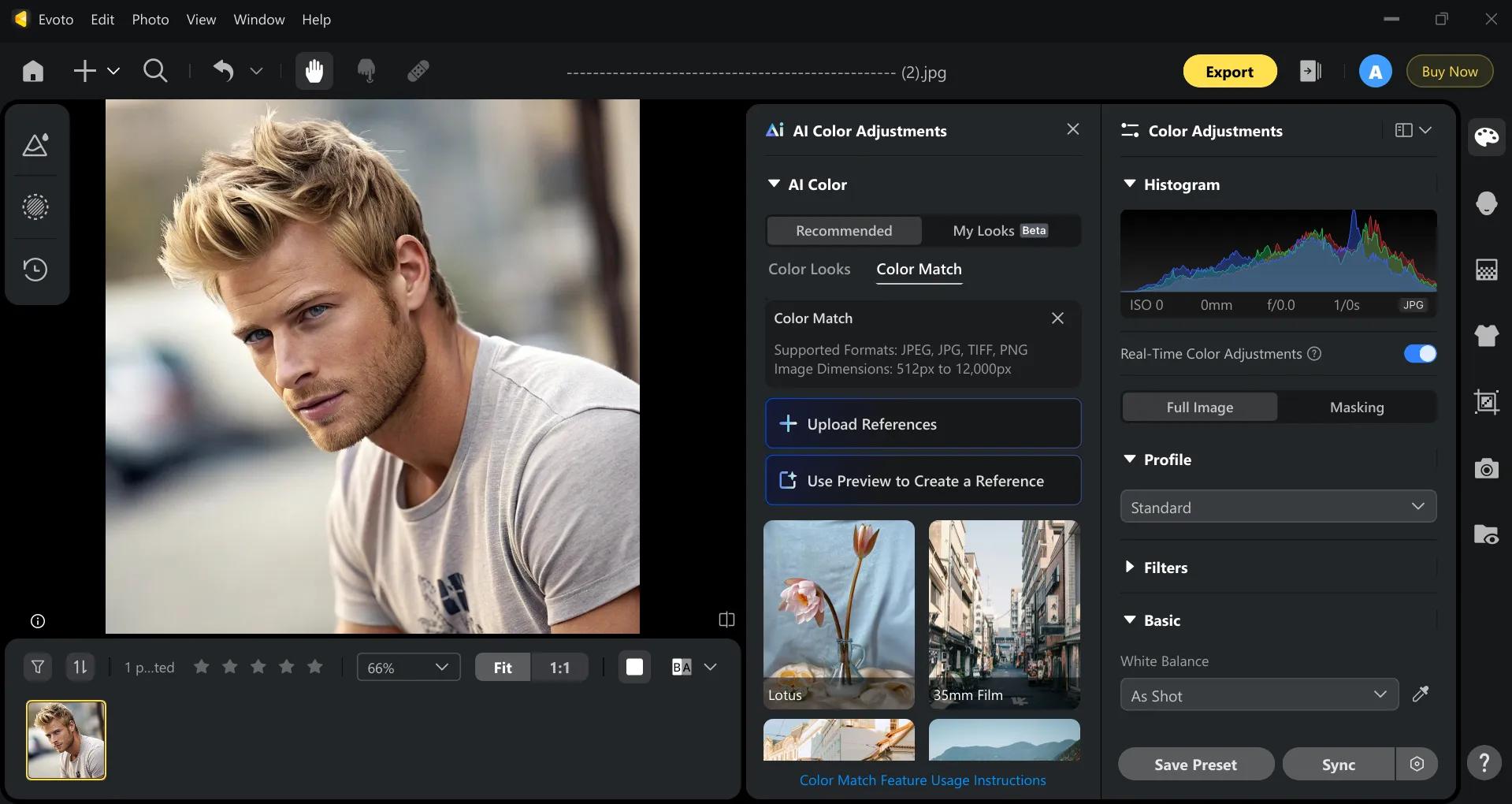Toggle Real-Time Color Adjustments switch
Viewport: 1512px width, 804px height.
(x=1420, y=354)
